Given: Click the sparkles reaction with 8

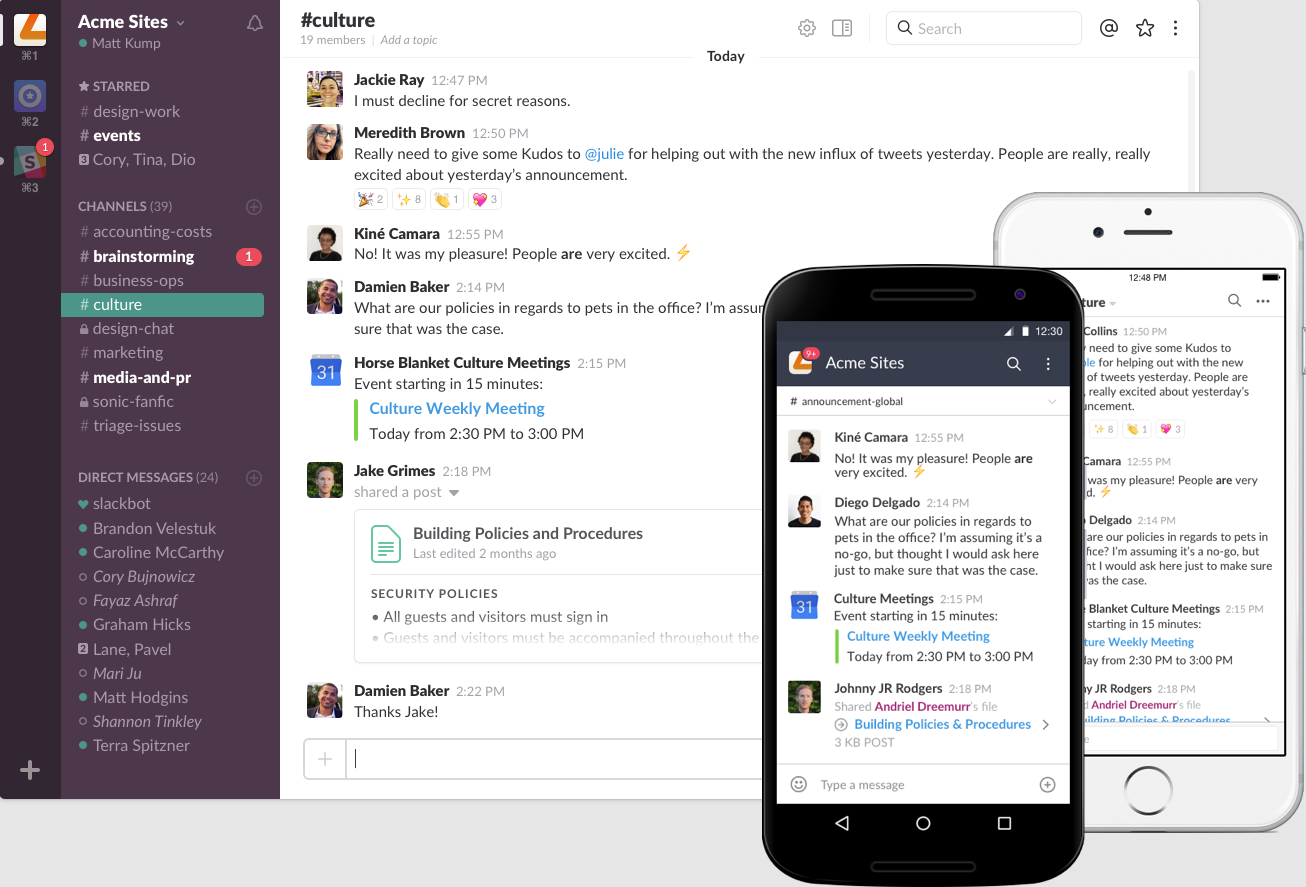Looking at the screenshot, I should pos(408,199).
